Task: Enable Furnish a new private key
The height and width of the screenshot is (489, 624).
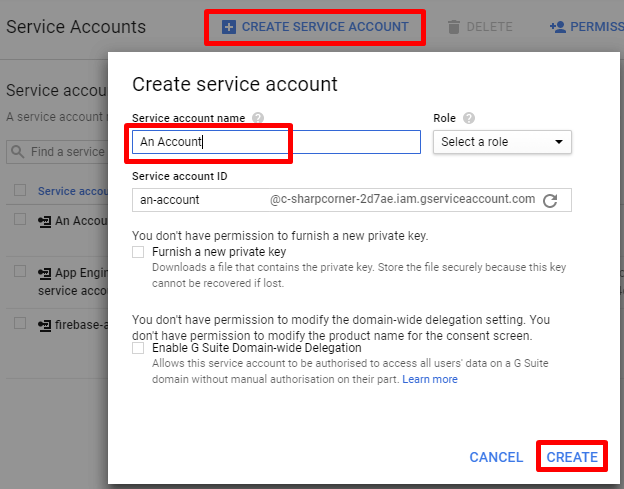Action: click(x=139, y=253)
